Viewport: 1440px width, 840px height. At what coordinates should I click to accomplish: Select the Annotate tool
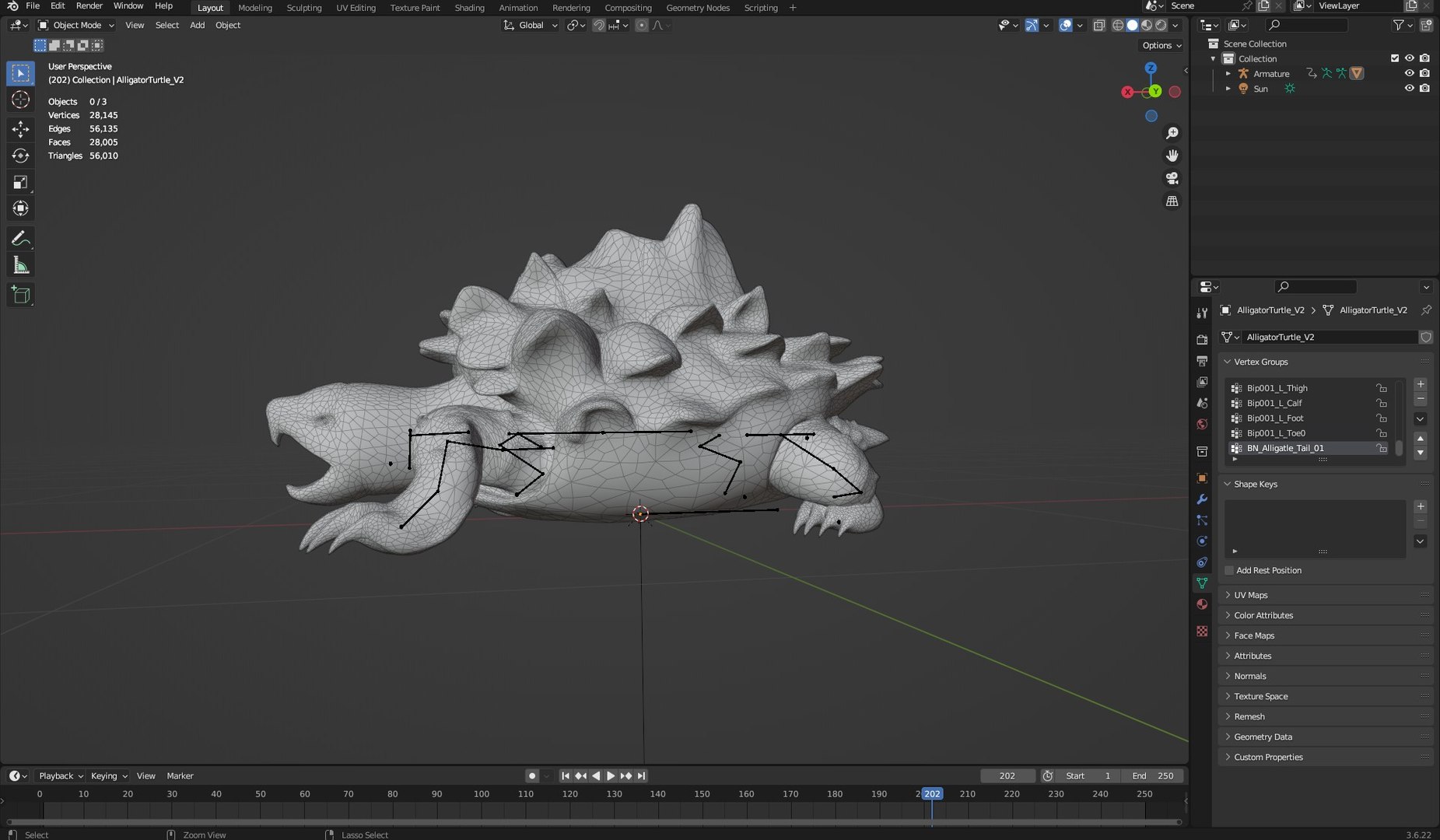(x=21, y=238)
